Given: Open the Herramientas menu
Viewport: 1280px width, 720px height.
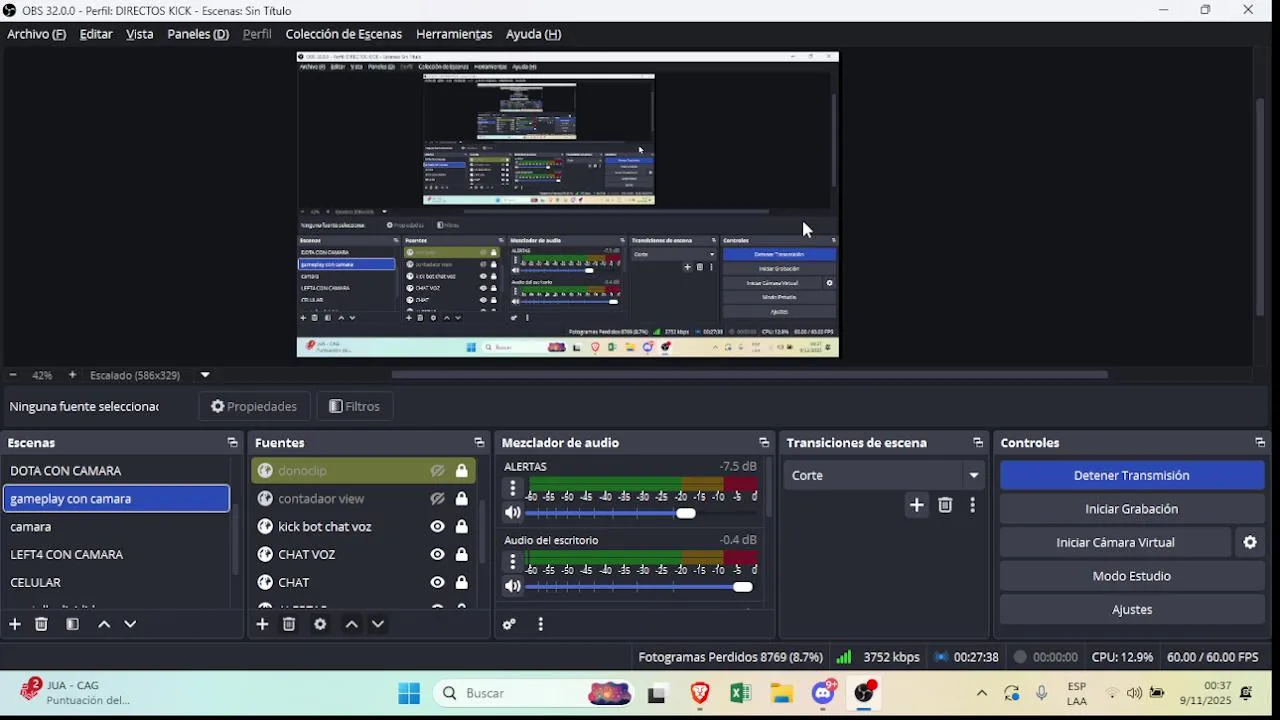Looking at the screenshot, I should [454, 34].
